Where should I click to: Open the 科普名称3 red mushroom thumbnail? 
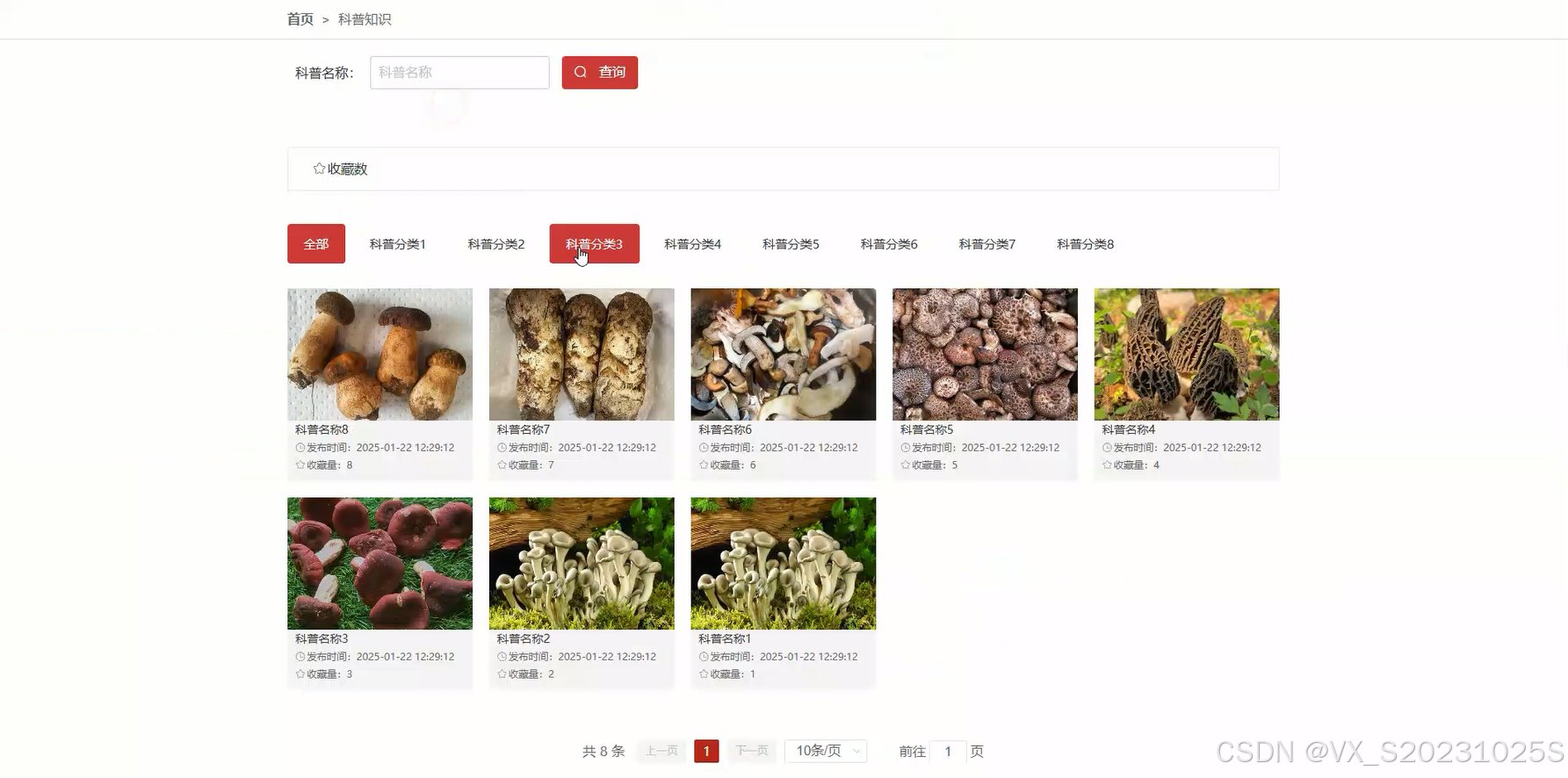coord(379,563)
